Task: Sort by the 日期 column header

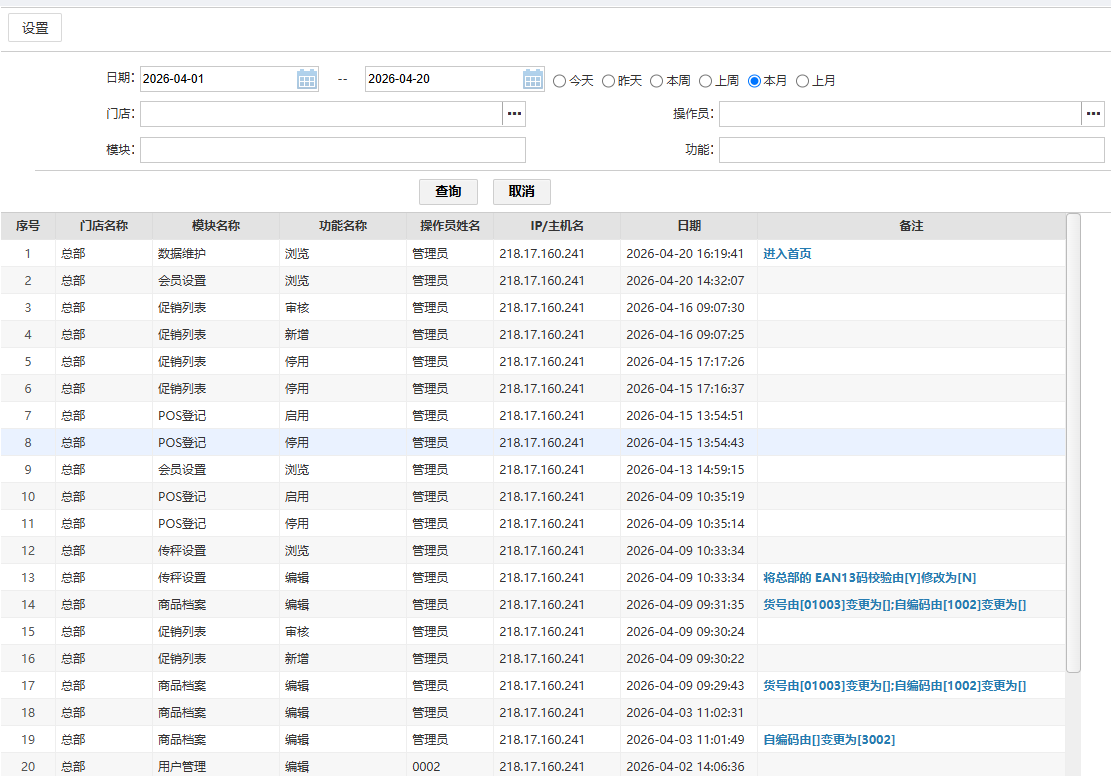Action: coord(688,226)
